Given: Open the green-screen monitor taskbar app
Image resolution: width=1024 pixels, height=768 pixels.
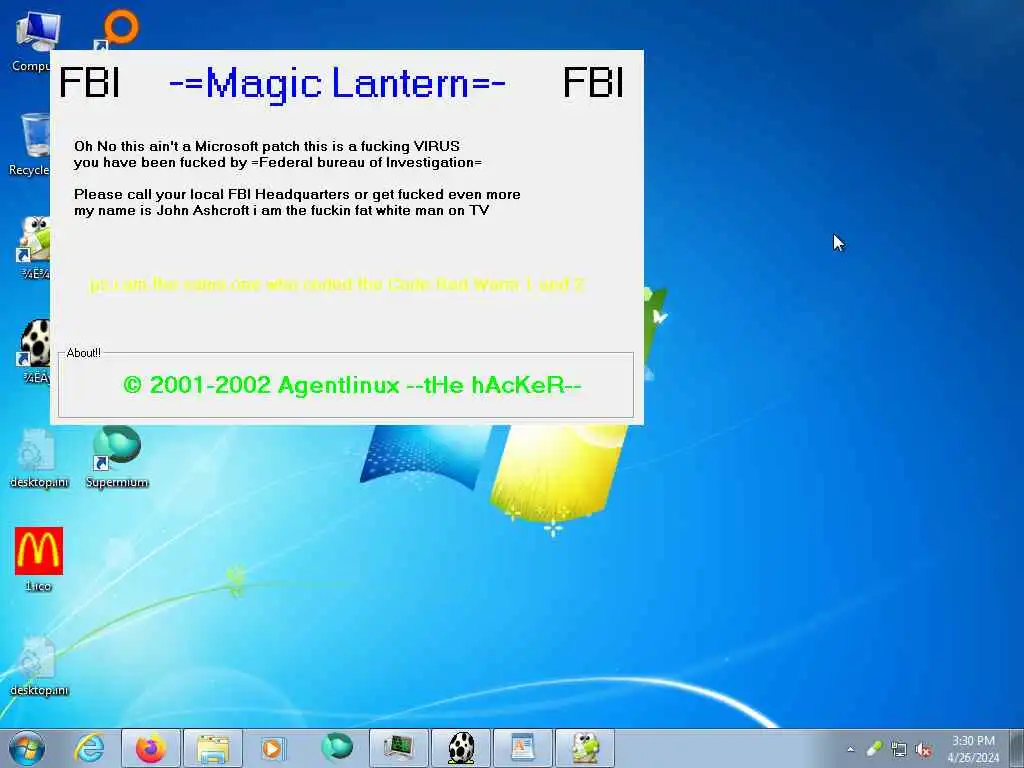Looking at the screenshot, I should [398, 748].
